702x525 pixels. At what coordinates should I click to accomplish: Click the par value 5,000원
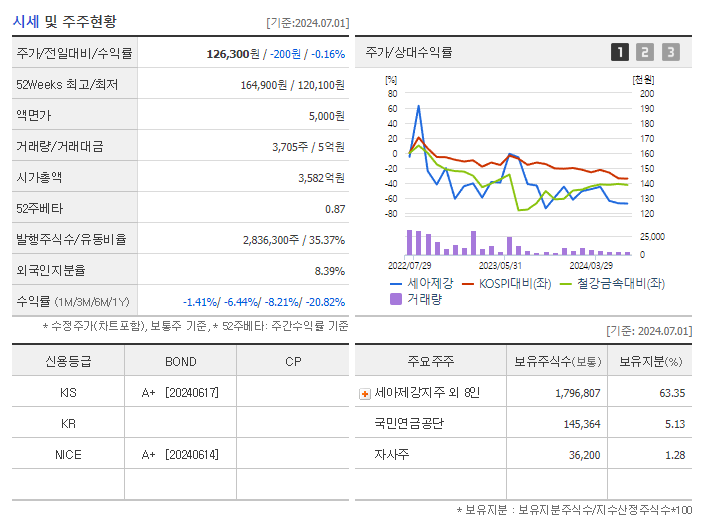(327, 116)
